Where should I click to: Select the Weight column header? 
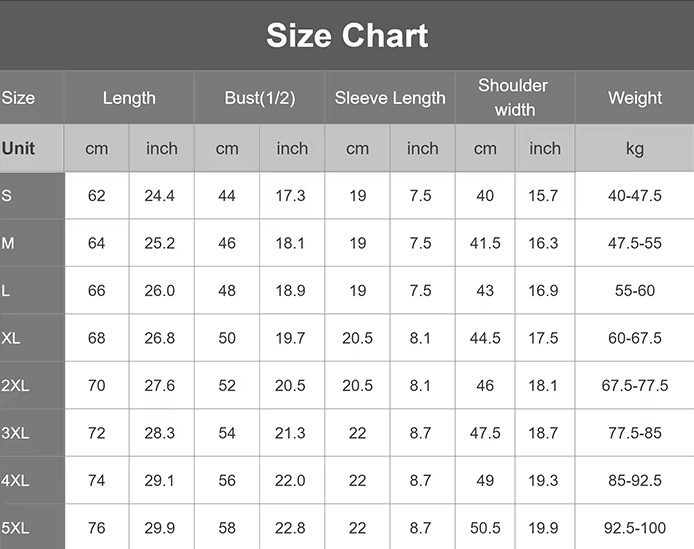pyautogui.click(x=634, y=98)
